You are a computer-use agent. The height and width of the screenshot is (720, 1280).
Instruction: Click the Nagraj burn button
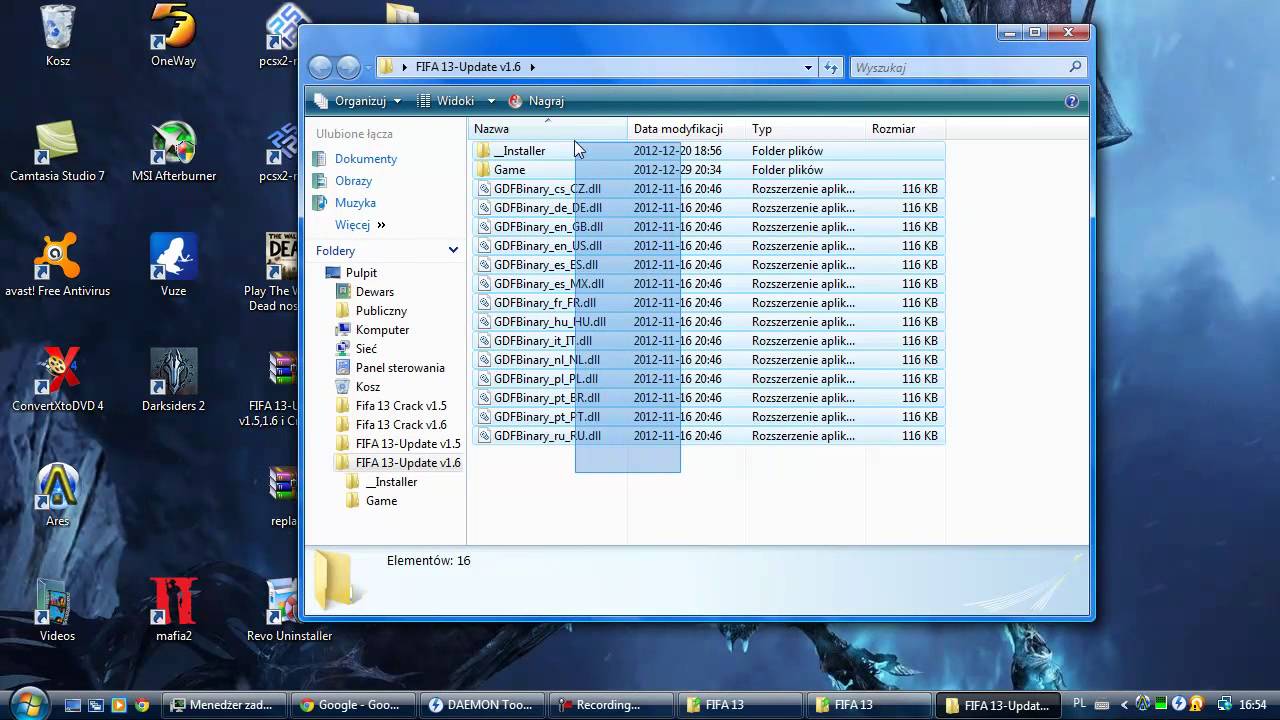point(537,101)
